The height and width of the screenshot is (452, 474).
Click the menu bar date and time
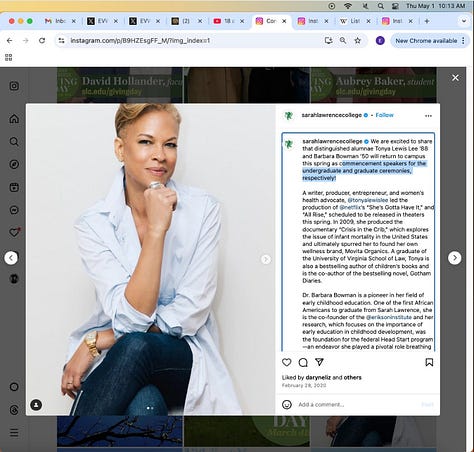tap(435, 6)
